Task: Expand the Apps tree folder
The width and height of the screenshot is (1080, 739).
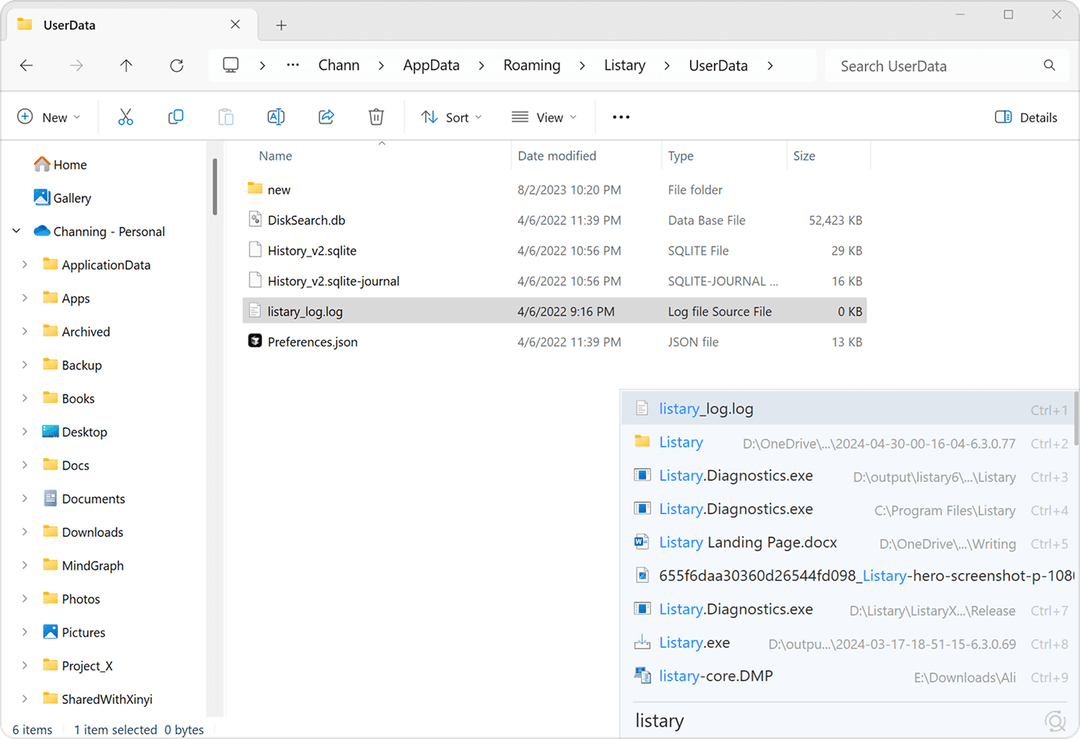Action: [25, 298]
